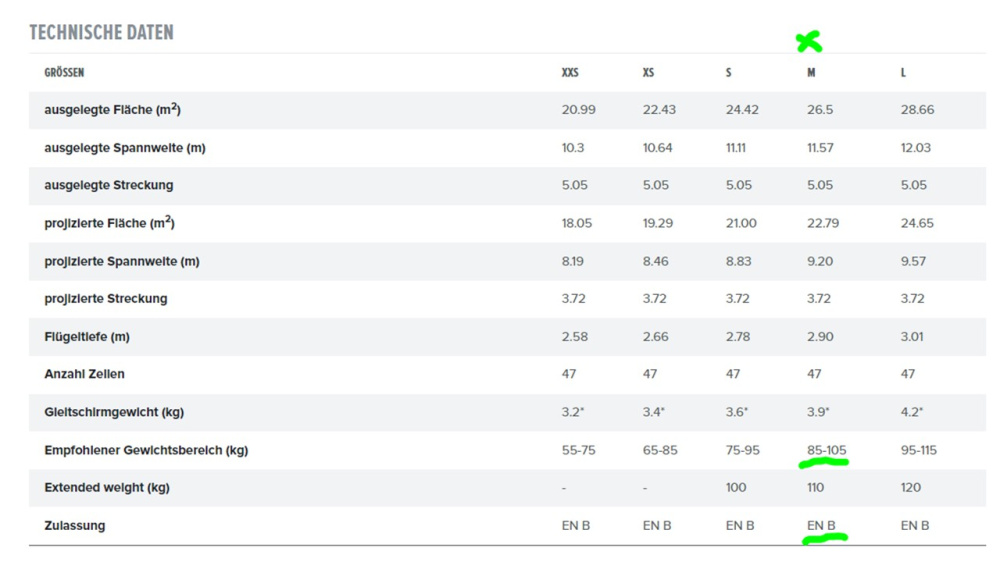Click the Anzahl Zellen row label
Screen dimensions: 1000x562
click(x=84, y=374)
